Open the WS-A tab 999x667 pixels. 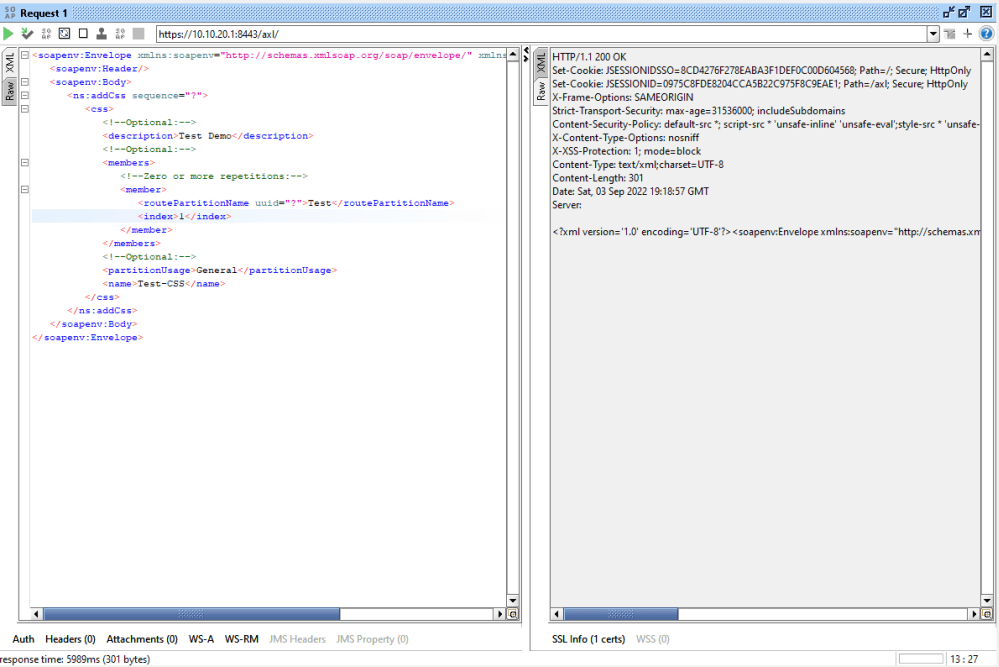tap(201, 639)
